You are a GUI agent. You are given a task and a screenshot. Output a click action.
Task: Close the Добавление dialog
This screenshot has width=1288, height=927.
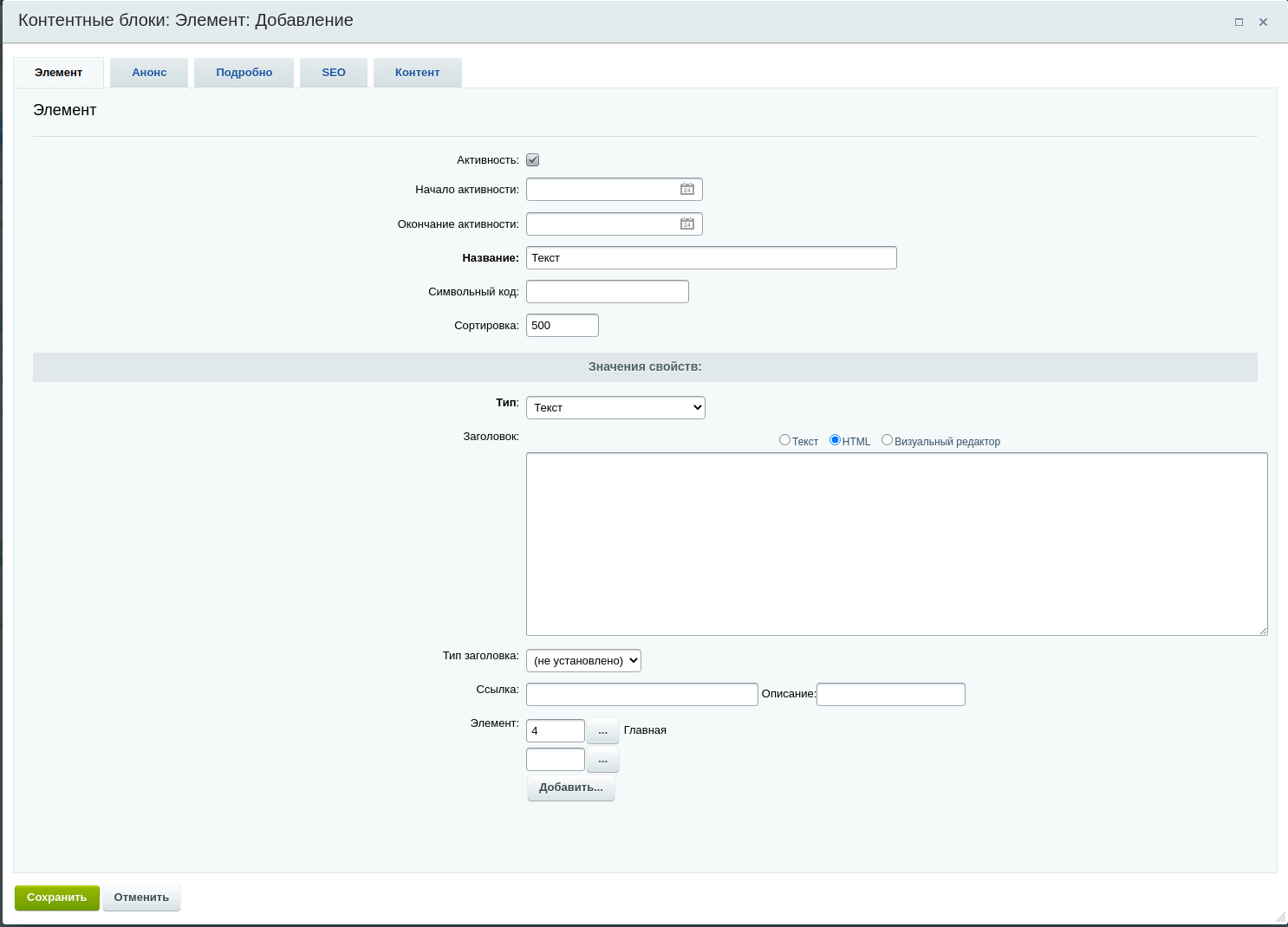[1263, 22]
